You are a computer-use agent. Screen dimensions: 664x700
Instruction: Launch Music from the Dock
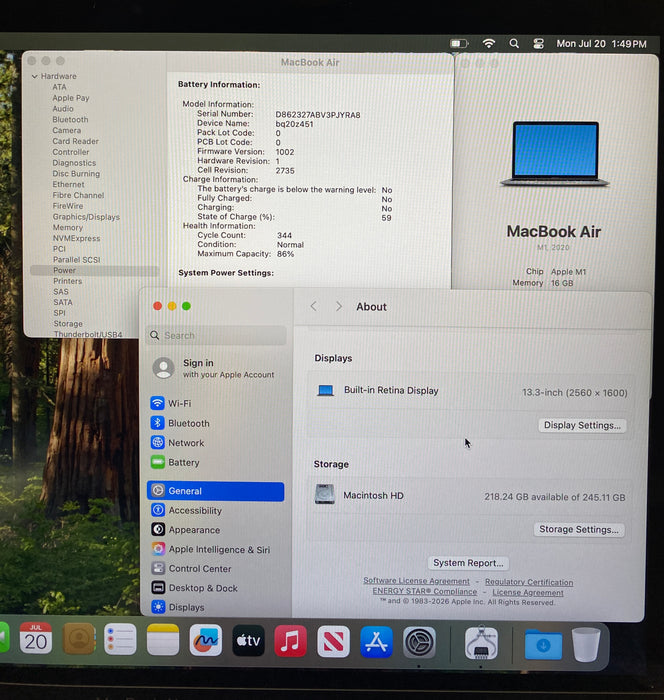point(291,641)
